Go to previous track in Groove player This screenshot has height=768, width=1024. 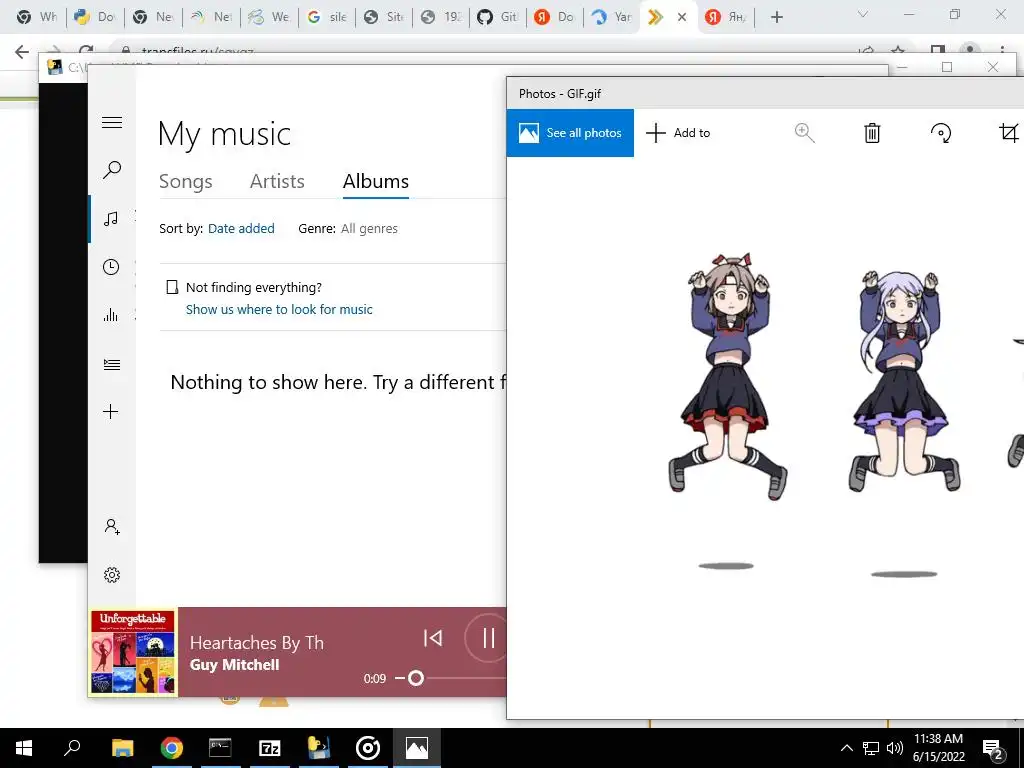(433, 637)
